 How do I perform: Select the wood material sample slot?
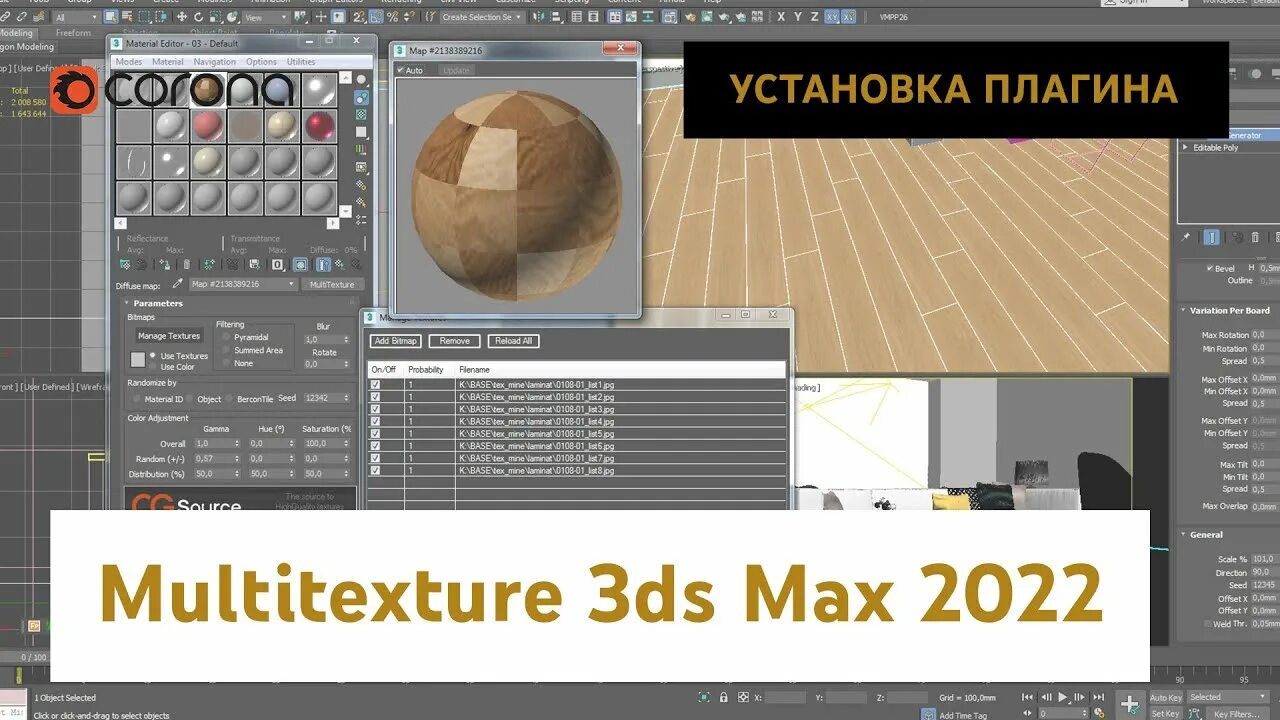coord(208,89)
